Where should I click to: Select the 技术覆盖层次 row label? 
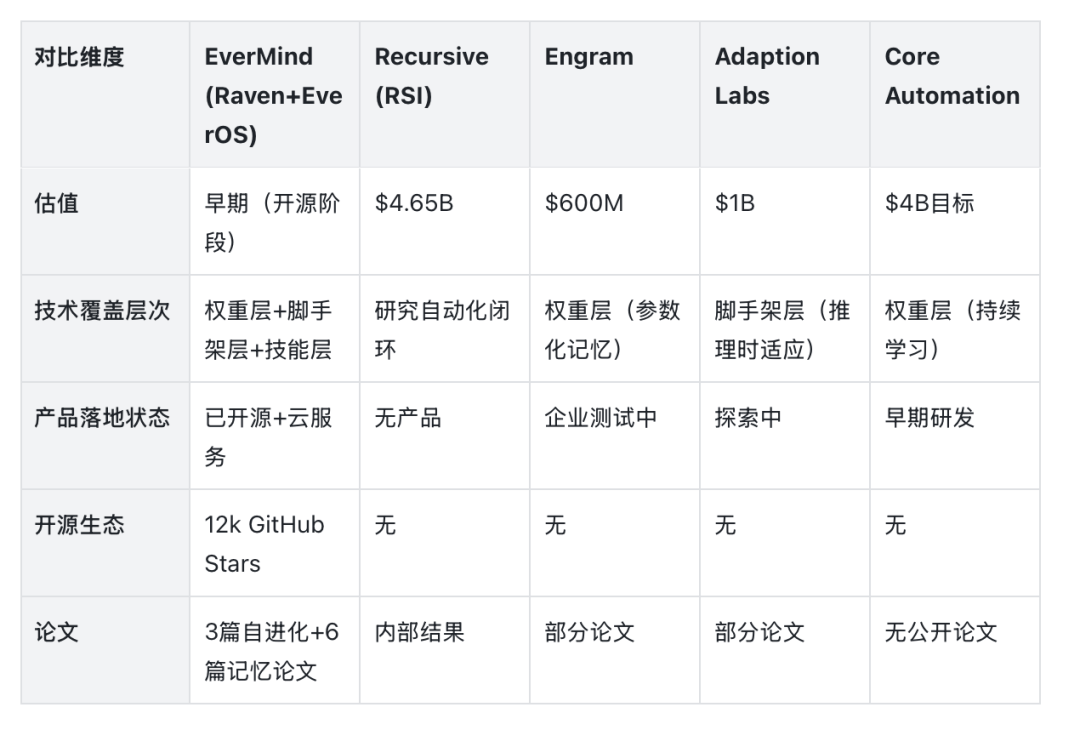(x=105, y=329)
